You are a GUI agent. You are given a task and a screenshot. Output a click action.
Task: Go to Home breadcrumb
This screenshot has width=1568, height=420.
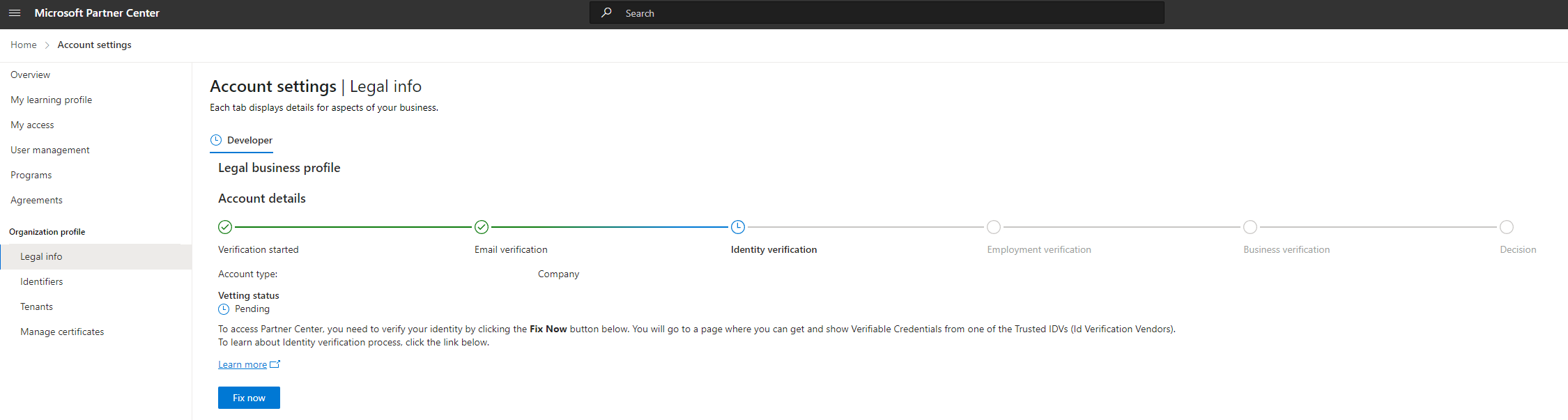coord(24,45)
